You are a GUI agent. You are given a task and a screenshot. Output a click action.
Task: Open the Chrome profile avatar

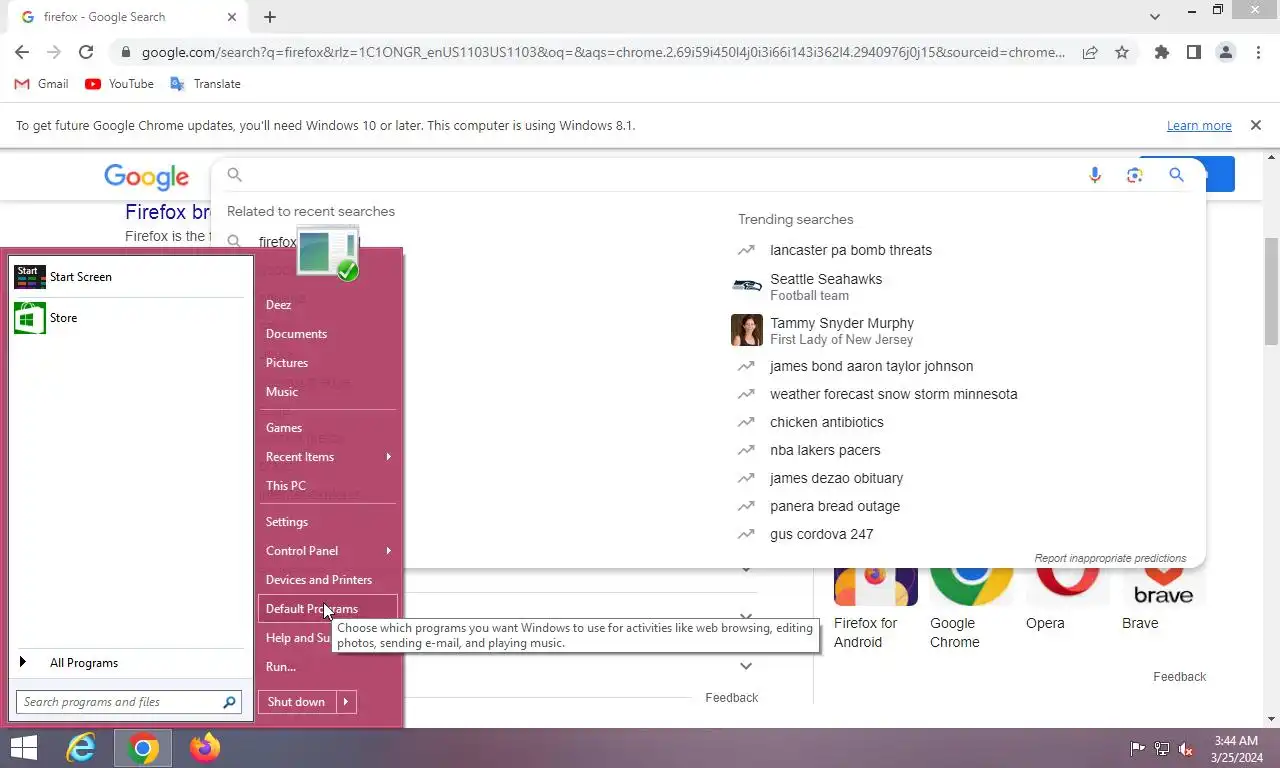1226,52
